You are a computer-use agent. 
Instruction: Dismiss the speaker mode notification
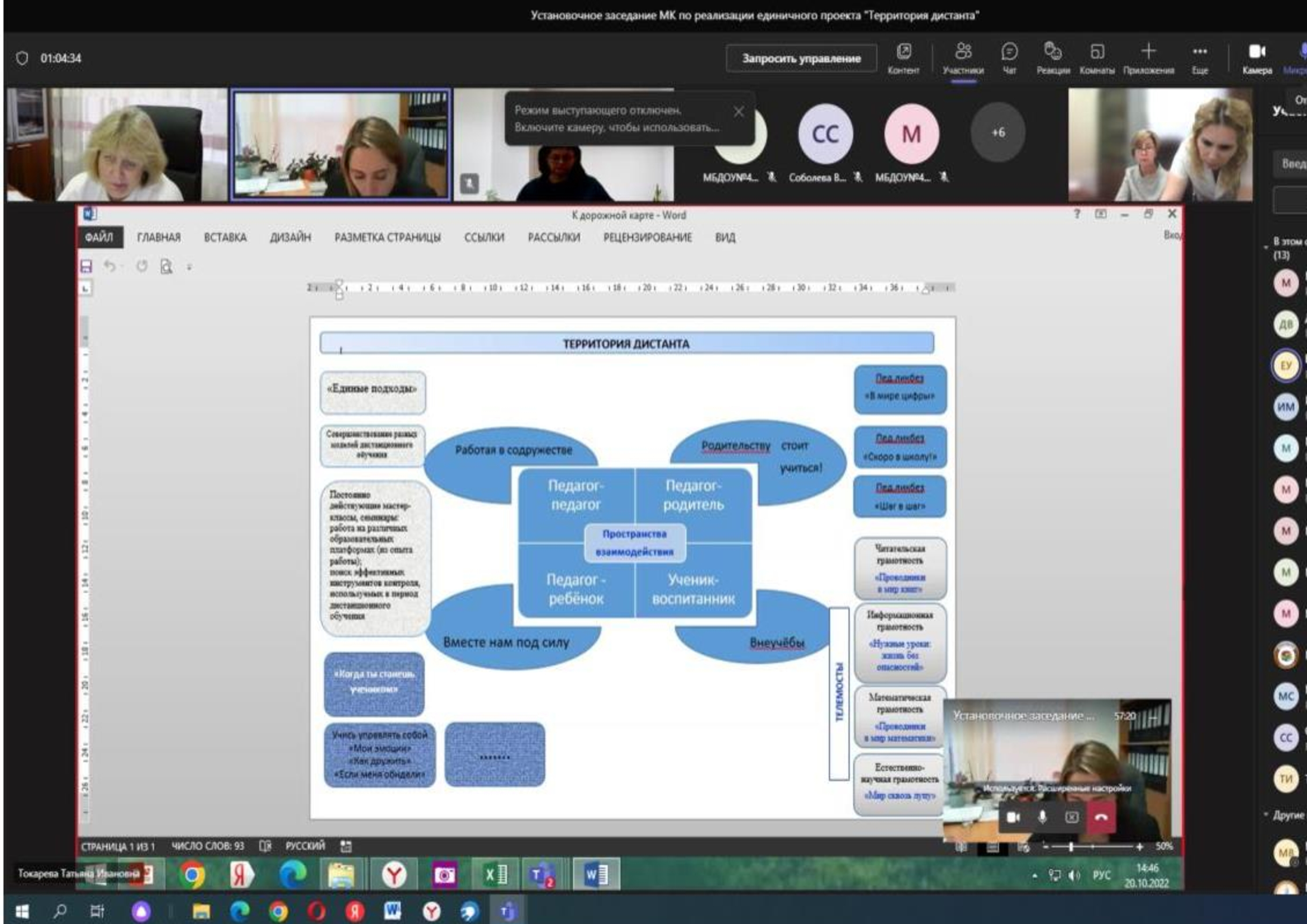pyautogui.click(x=739, y=112)
